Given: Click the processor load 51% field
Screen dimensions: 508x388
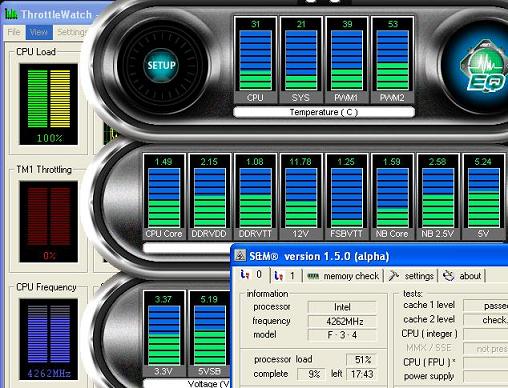Looking at the screenshot, I should point(361,360).
